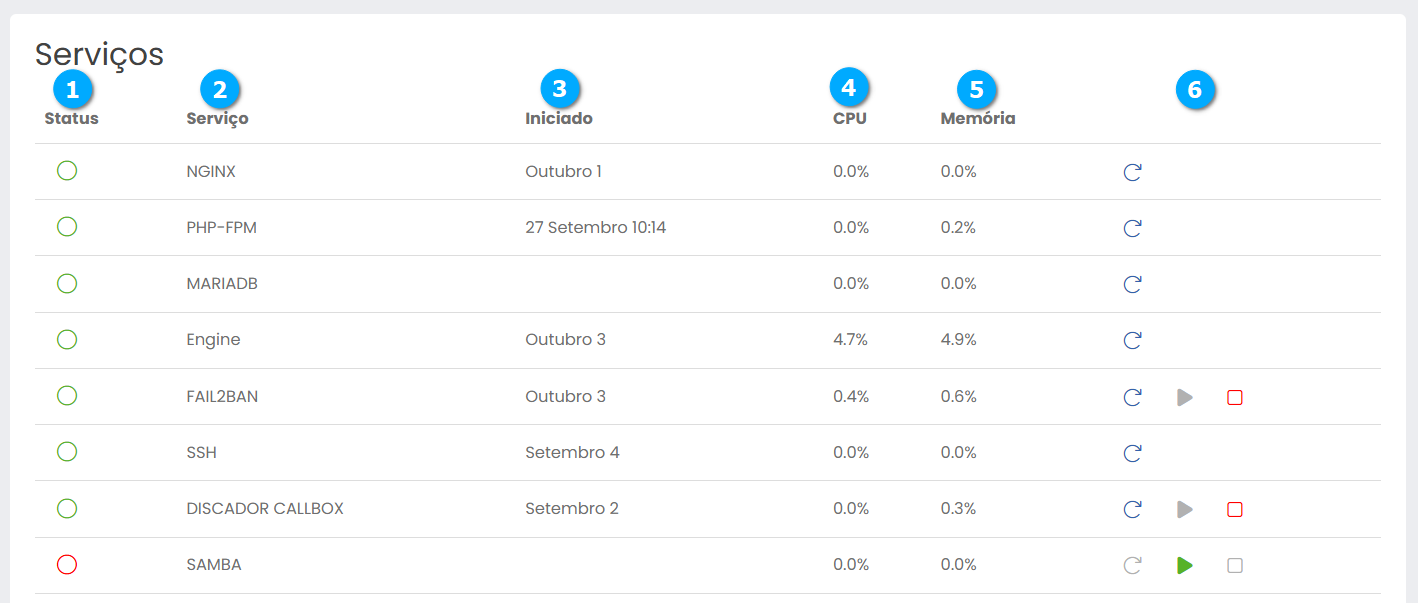Viewport: 1418px width, 603px height.
Task: Restart the NGINX service
Action: pos(1132,172)
